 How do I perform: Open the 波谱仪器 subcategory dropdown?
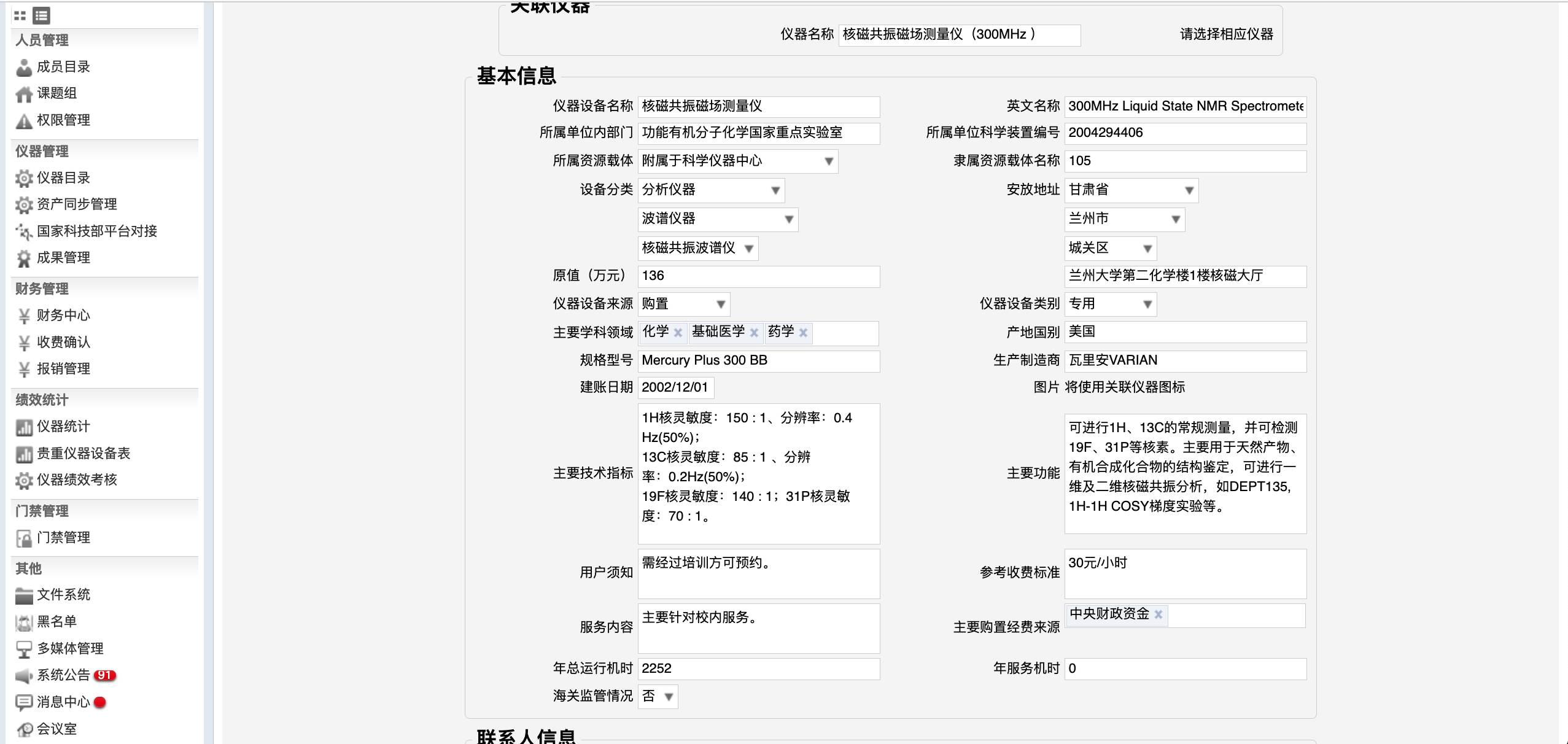tap(718, 219)
